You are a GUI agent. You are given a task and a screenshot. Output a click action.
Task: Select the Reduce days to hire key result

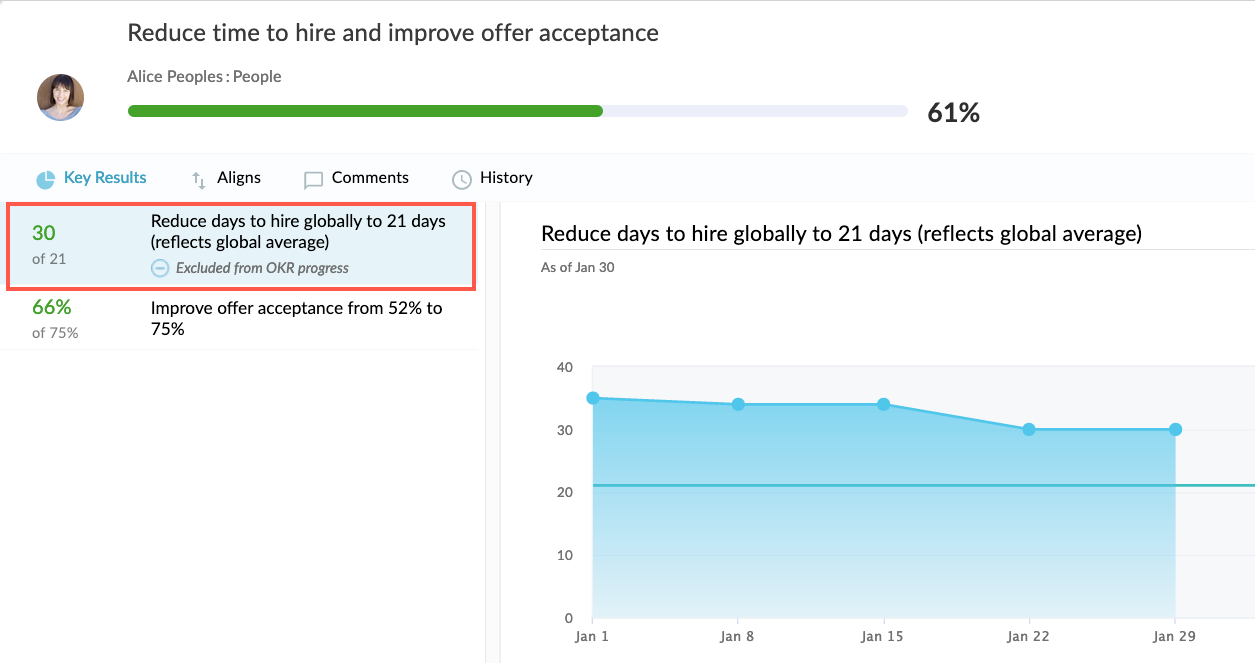pos(241,247)
